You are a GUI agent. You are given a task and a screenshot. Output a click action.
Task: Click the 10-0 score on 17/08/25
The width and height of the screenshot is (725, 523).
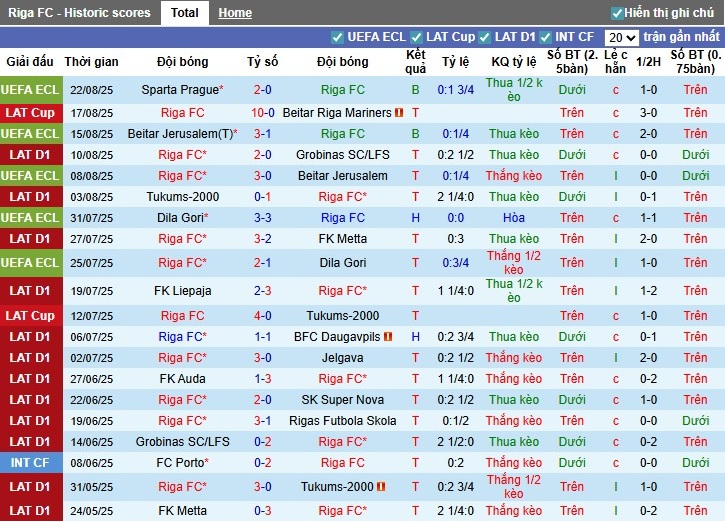262,113
